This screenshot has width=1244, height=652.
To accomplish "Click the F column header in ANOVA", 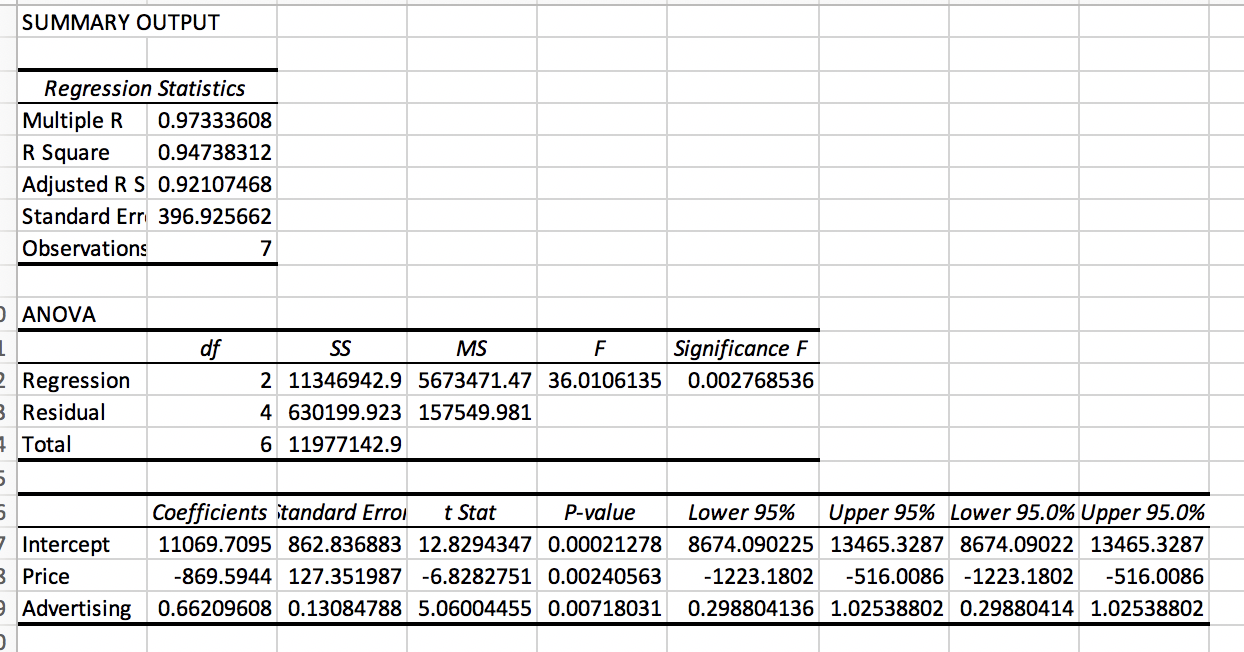I will [x=602, y=348].
